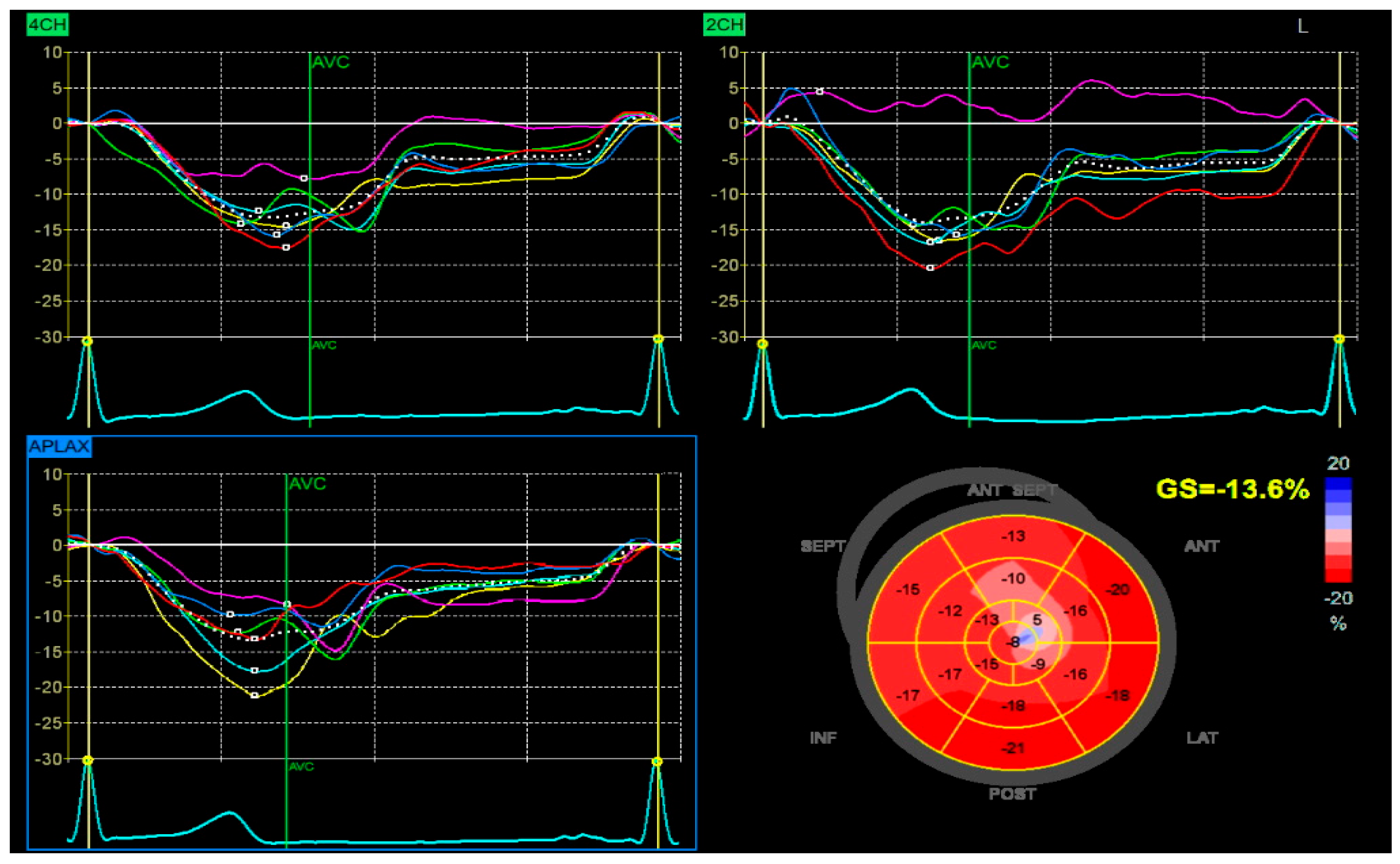Image resolution: width=1400 pixels, height=864 pixels.
Task: Click the first yellow R-peak marker in 4CH panel
Action: coord(87,341)
